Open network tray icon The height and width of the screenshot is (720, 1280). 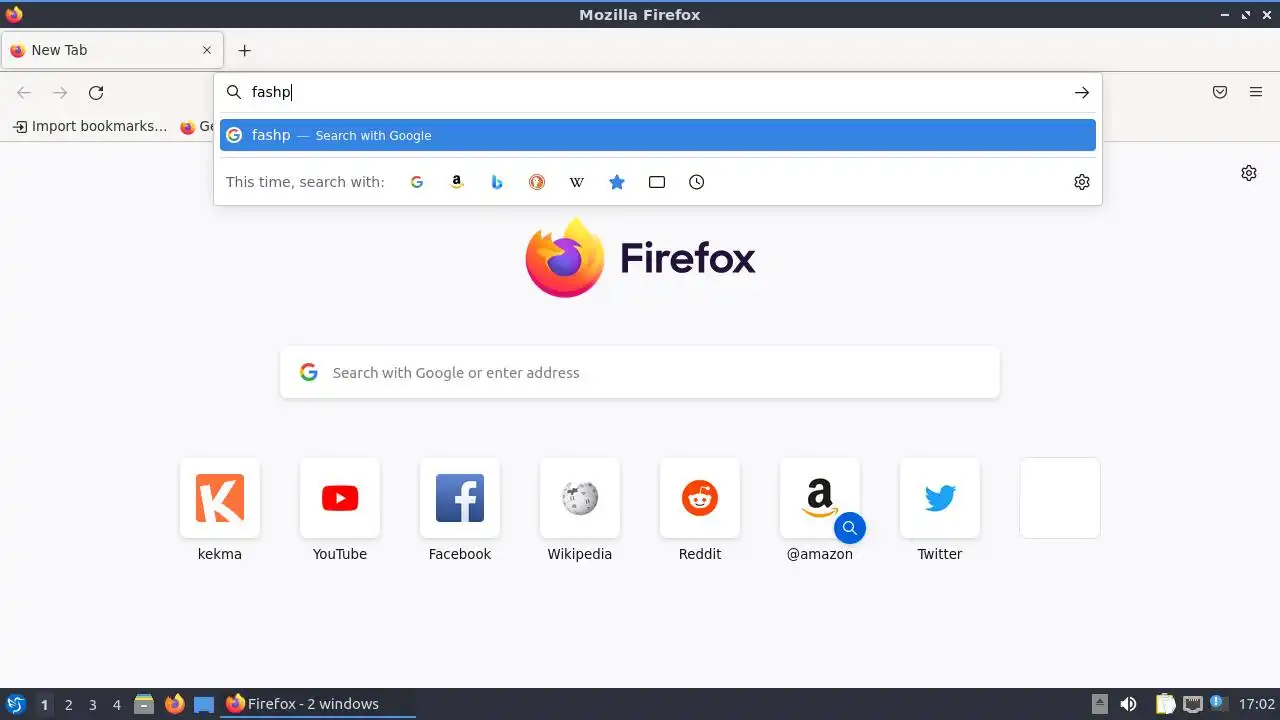[1192, 704]
